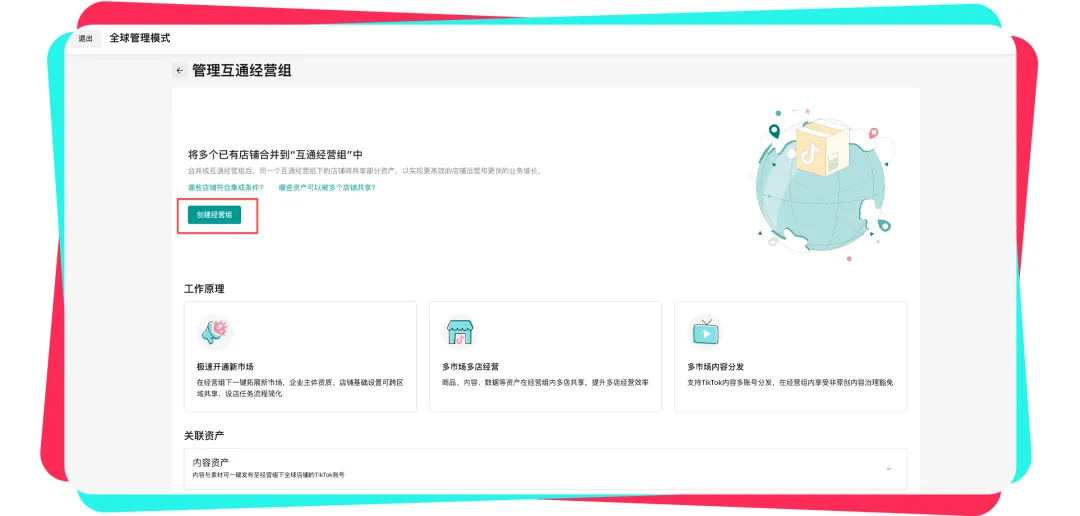Click the TV play icon for 多市场内容分发
Image resolution: width=1080 pixels, height=516 pixels.
tap(705, 331)
